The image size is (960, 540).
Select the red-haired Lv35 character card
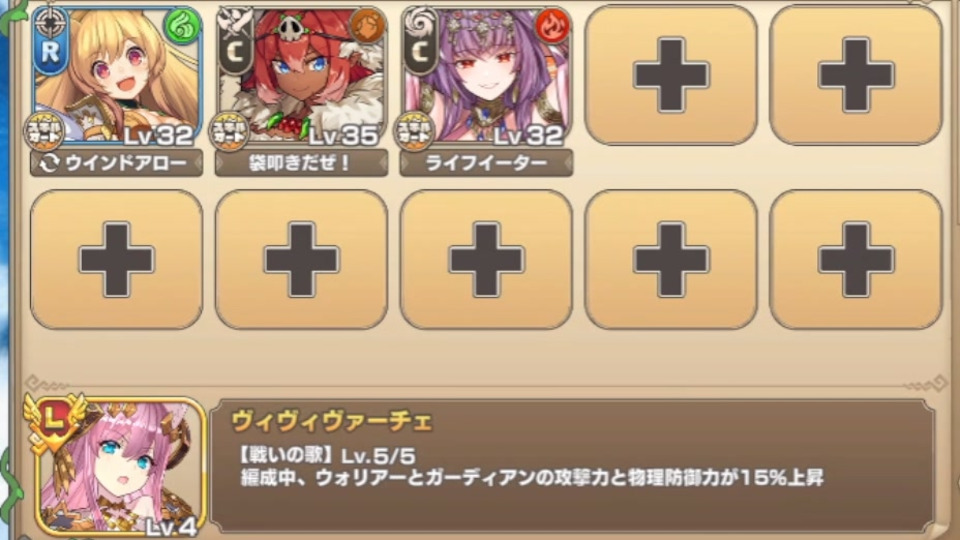301,76
